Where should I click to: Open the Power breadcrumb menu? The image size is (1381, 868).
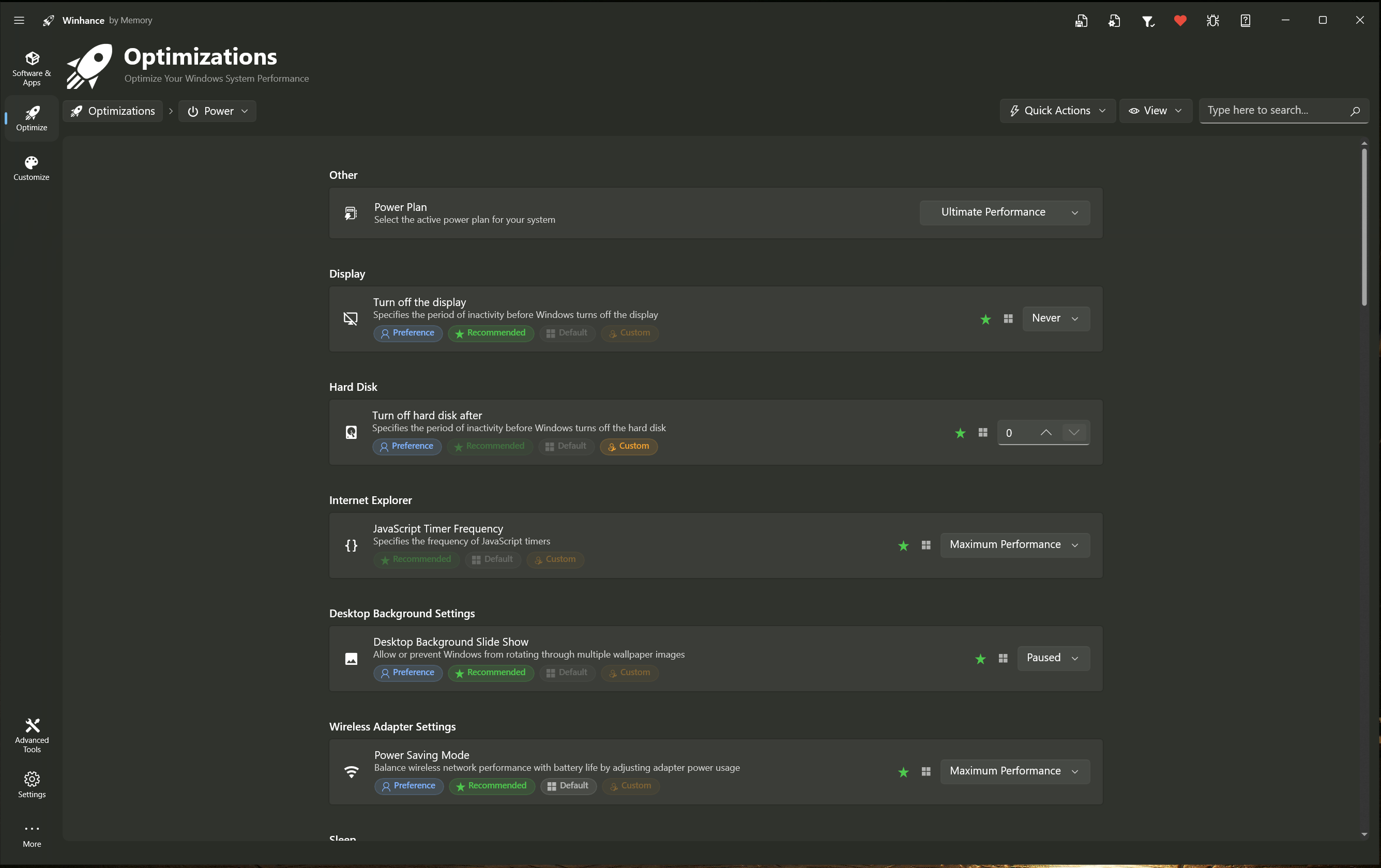[x=217, y=111]
